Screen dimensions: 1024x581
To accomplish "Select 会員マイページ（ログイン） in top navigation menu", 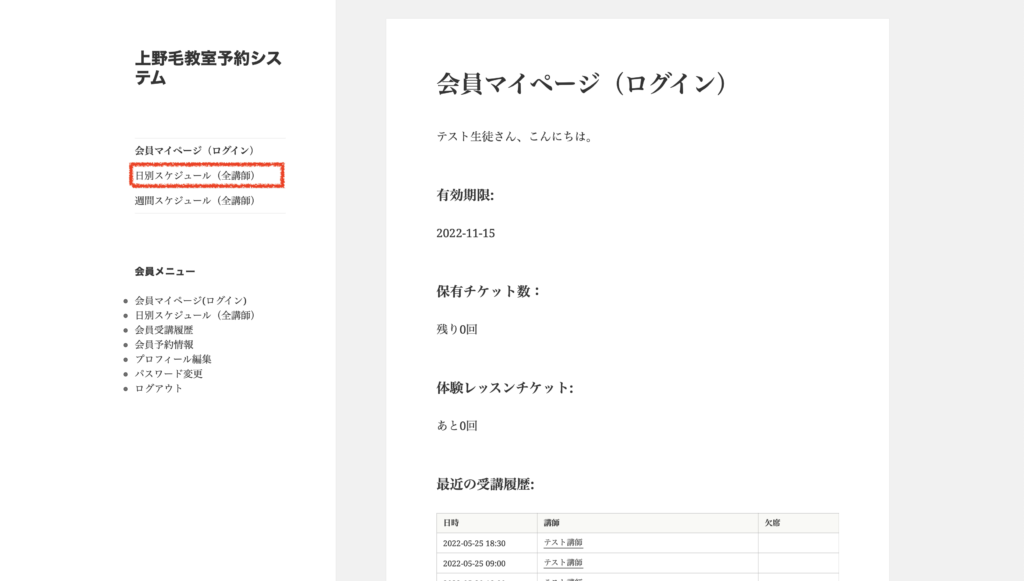I will 195,150.
